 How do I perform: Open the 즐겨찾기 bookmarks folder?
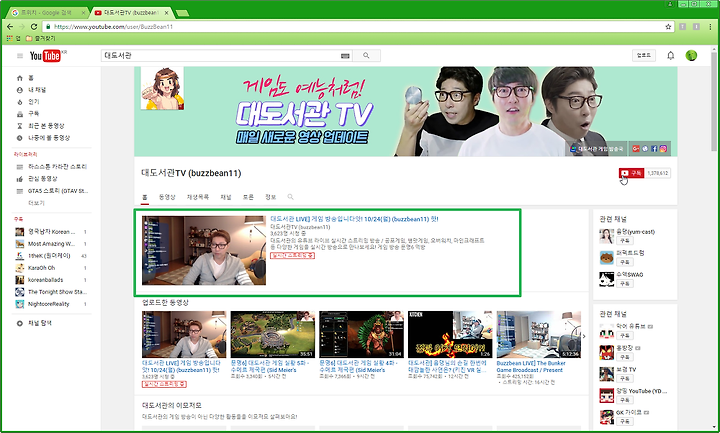coord(40,39)
